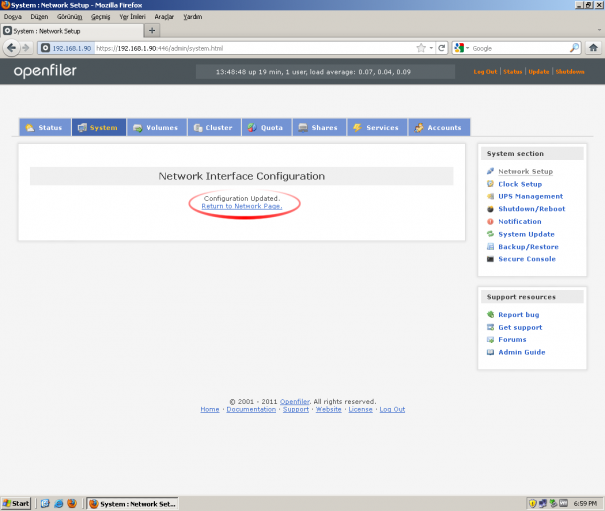Open the Status tab
This screenshot has width=605, height=511.
point(45,127)
